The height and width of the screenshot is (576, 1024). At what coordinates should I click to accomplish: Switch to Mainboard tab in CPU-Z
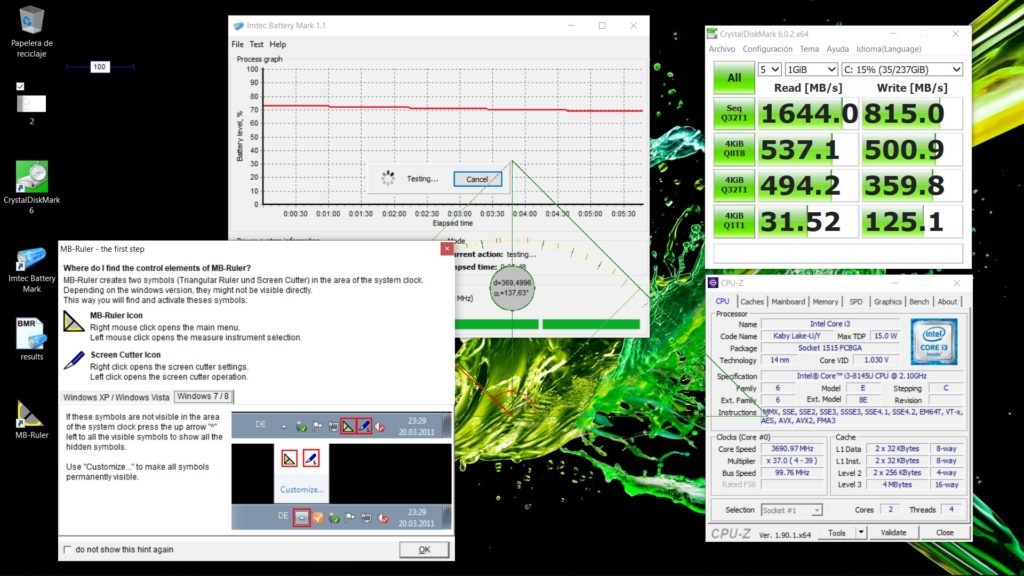[x=788, y=302]
